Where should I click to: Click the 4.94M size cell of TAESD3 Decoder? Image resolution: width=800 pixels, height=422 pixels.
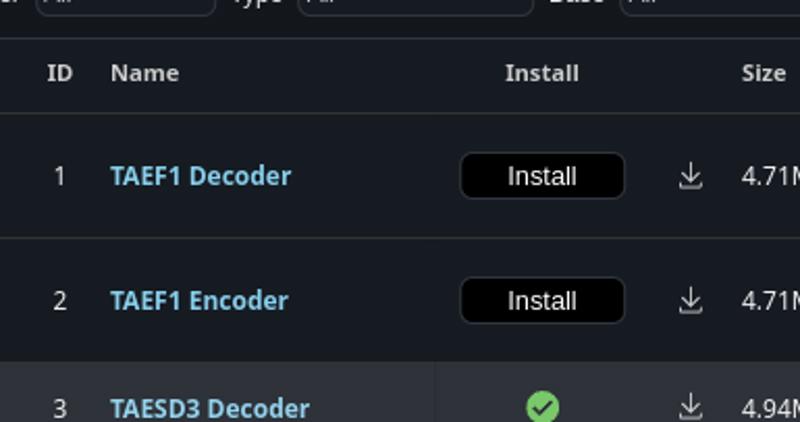(770, 409)
